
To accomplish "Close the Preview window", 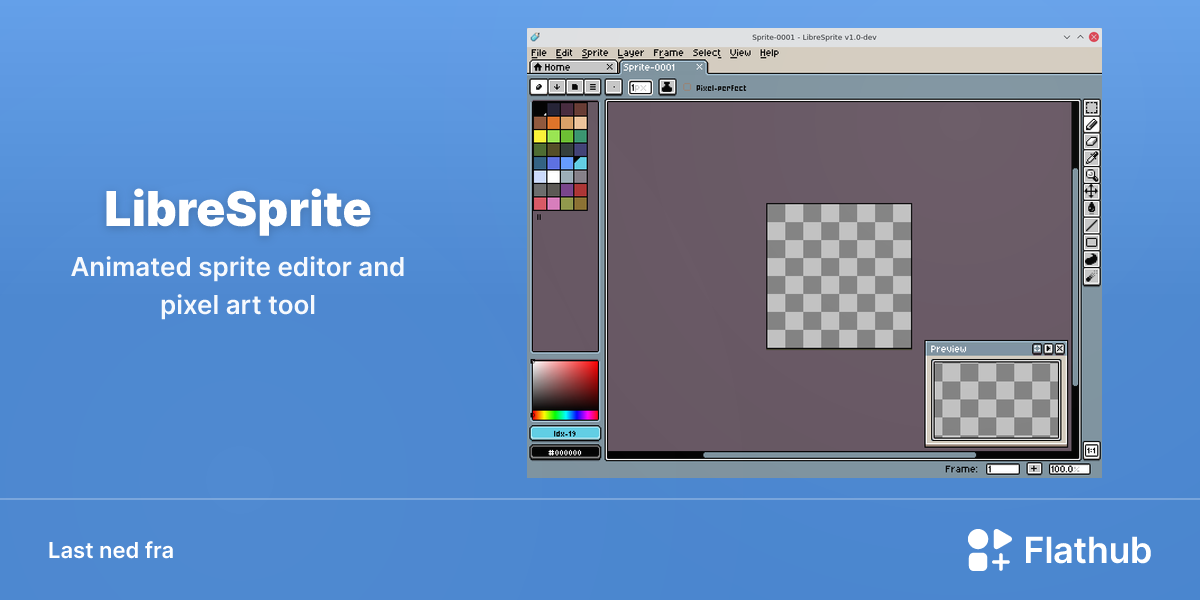I will pyautogui.click(x=1060, y=348).
